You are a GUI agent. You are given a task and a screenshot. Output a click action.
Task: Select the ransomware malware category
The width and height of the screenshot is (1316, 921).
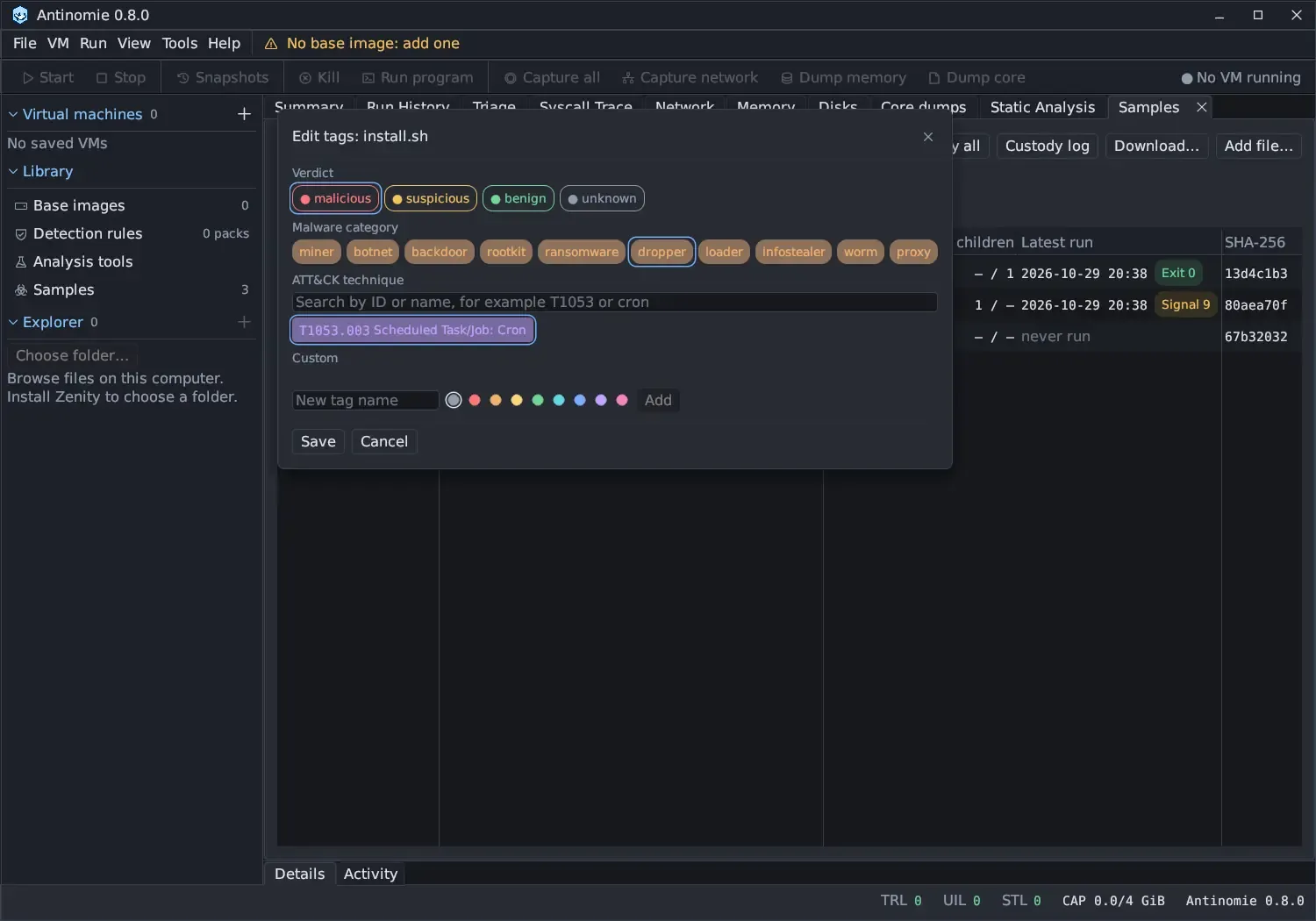[x=582, y=252]
